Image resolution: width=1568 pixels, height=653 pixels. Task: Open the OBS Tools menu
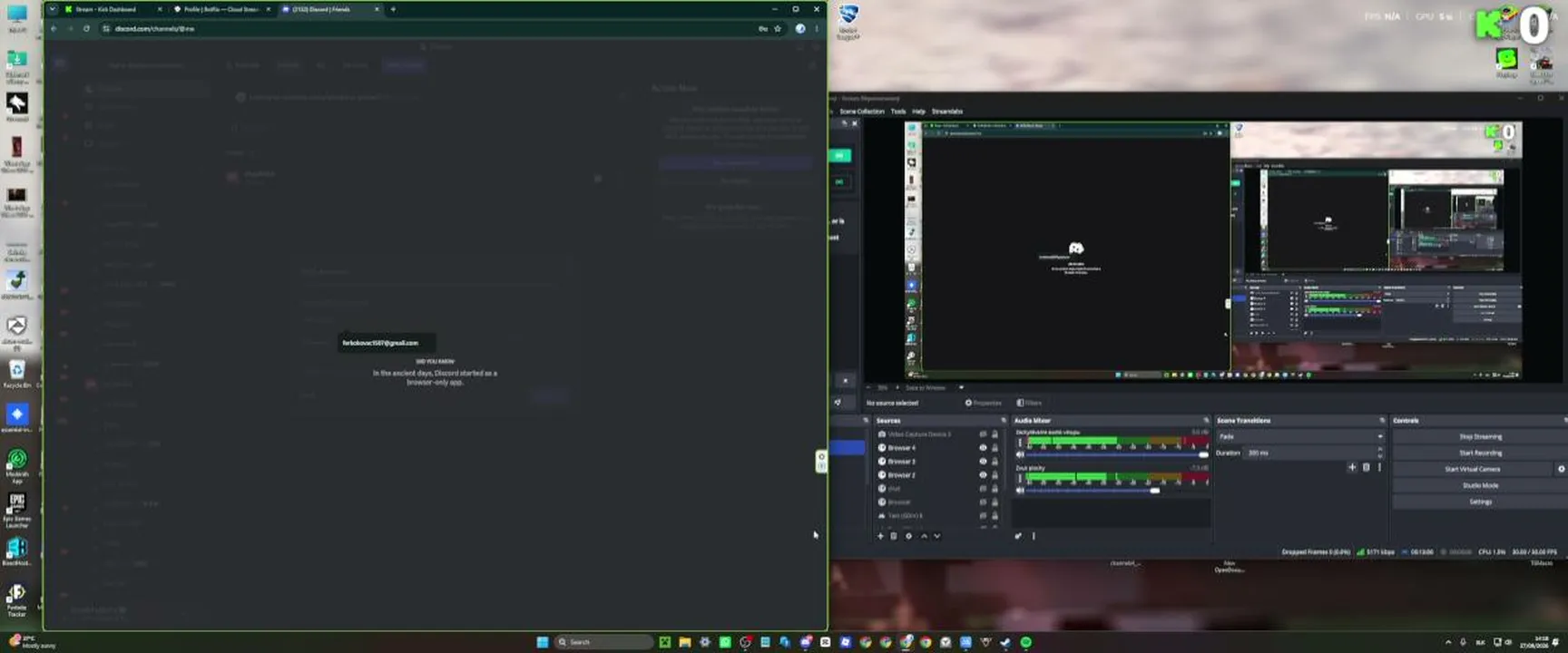898,112
